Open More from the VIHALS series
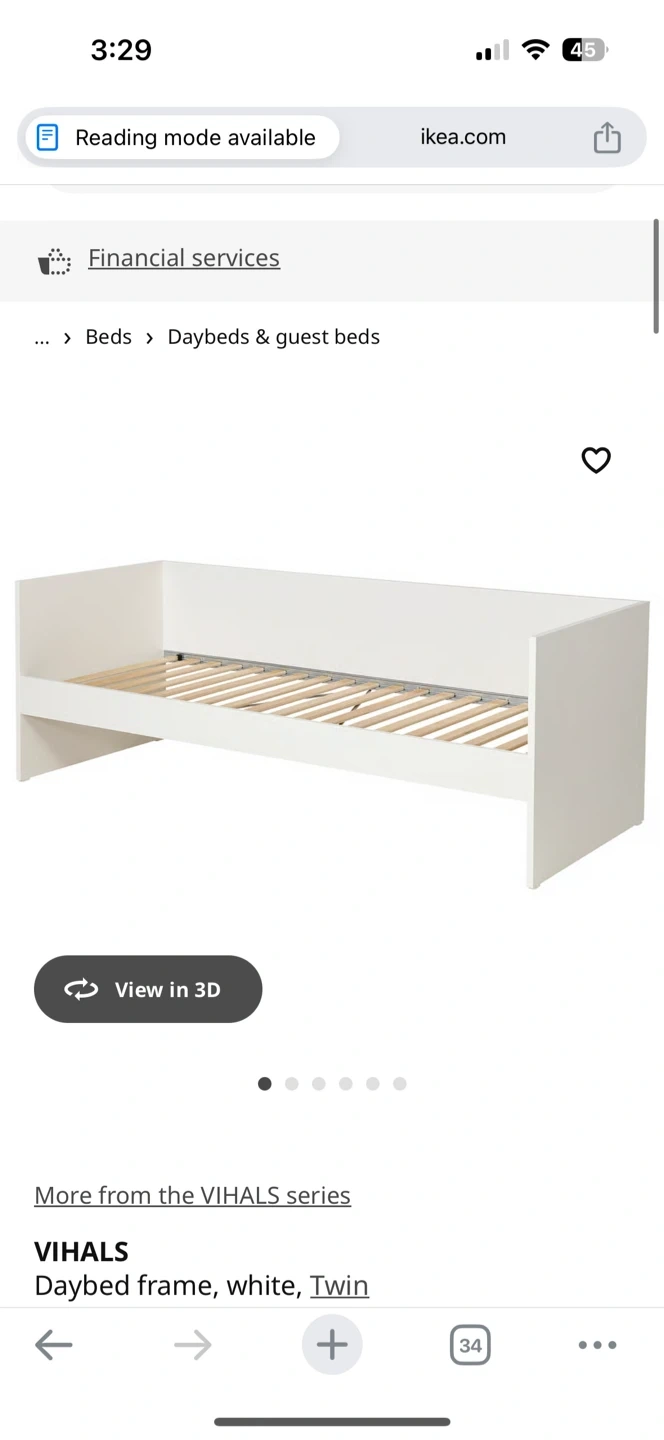 pyautogui.click(x=192, y=1195)
